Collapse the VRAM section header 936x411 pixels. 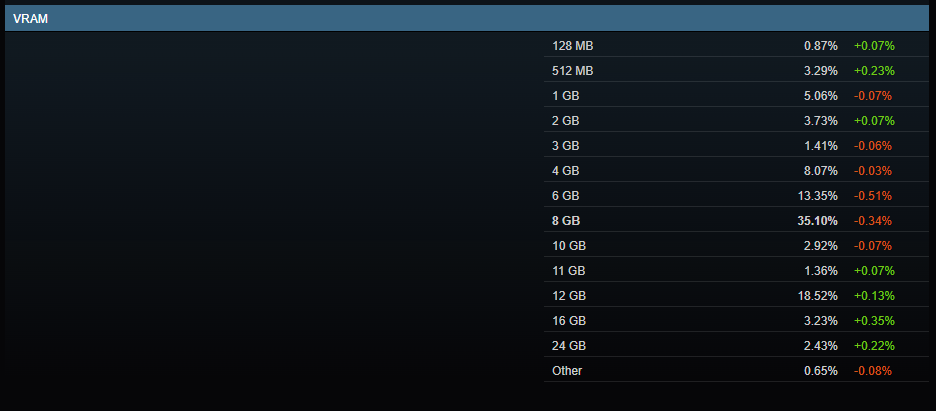467,18
